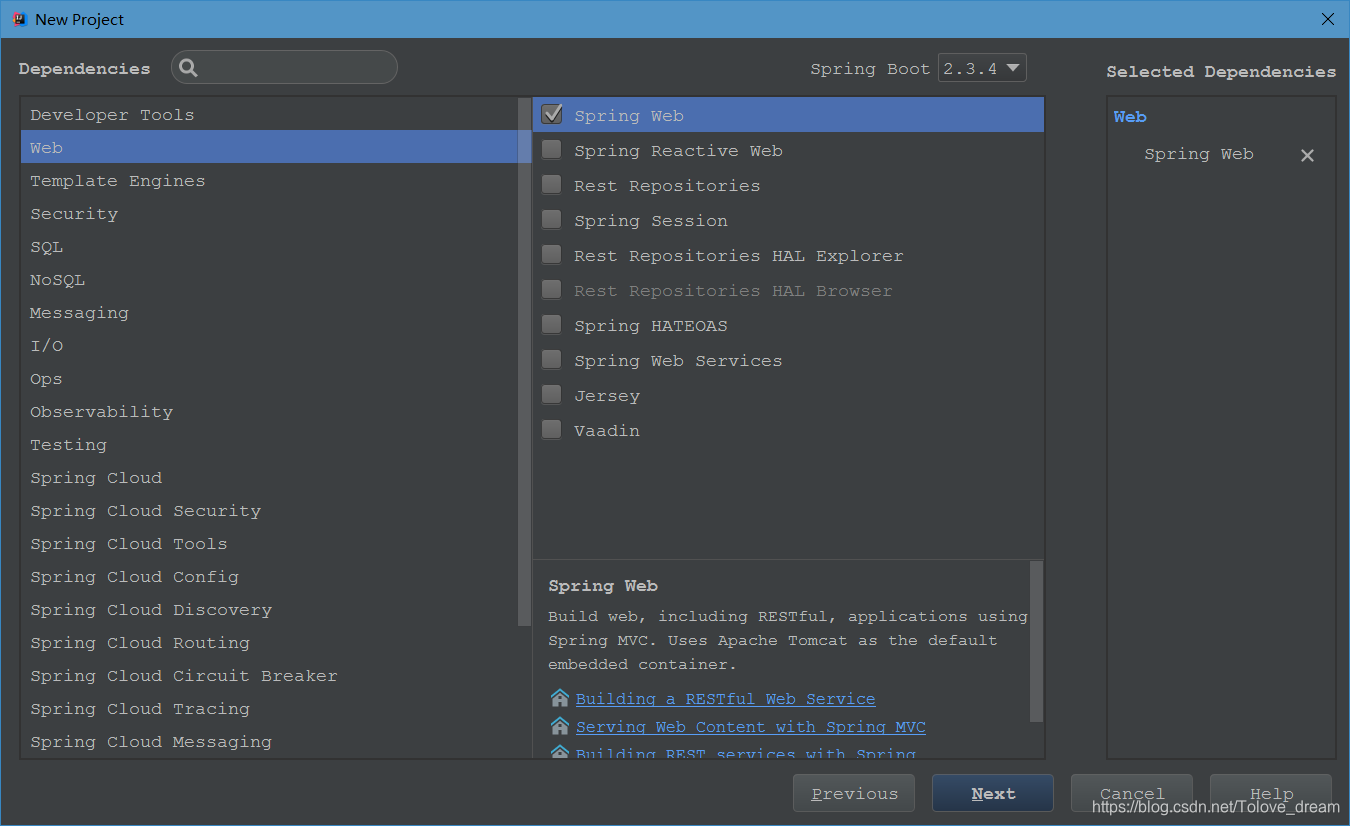Click the house icon beside Building a RESTful Web Service
Viewport: 1350px width, 826px height.
pos(560,698)
